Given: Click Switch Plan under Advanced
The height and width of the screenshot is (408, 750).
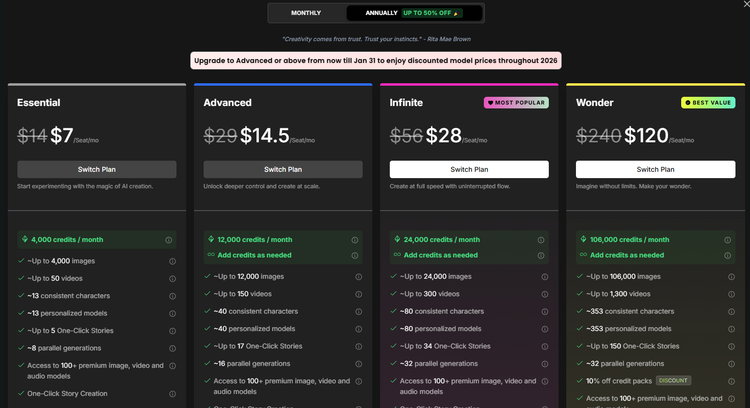Looking at the screenshot, I should click(283, 169).
